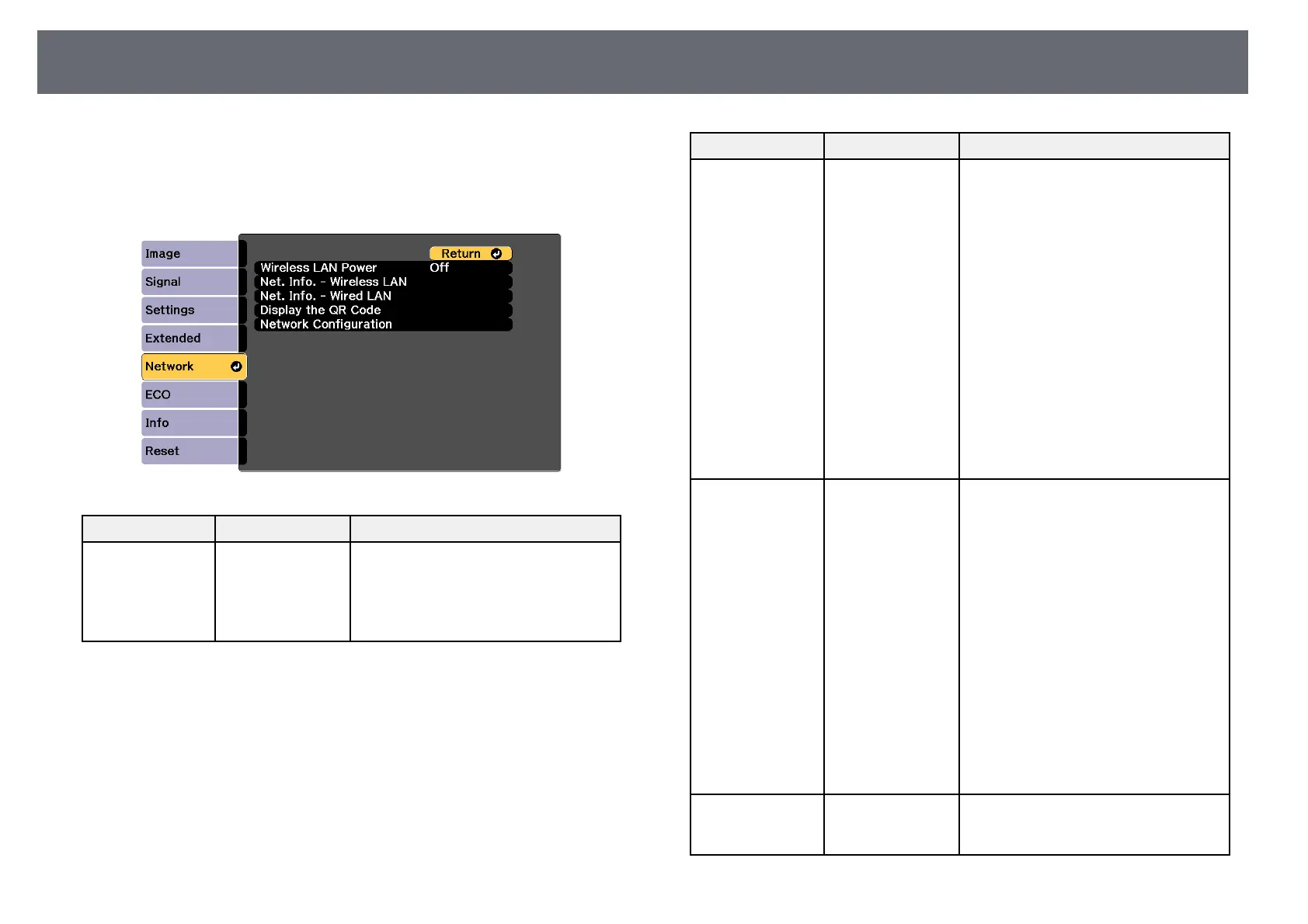The width and height of the screenshot is (1308, 924).
Task: Click the Off value of Wireless LAN Power
Action: coord(439,268)
